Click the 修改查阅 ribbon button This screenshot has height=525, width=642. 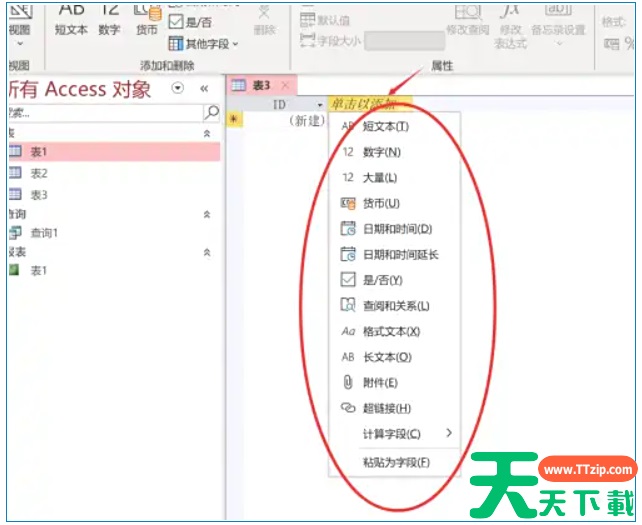click(468, 20)
